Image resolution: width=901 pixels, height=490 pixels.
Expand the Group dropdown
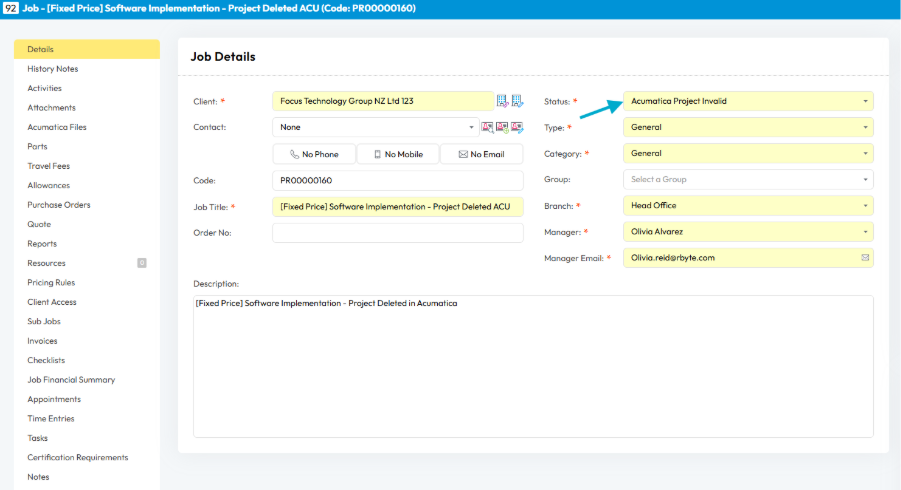[747, 179]
